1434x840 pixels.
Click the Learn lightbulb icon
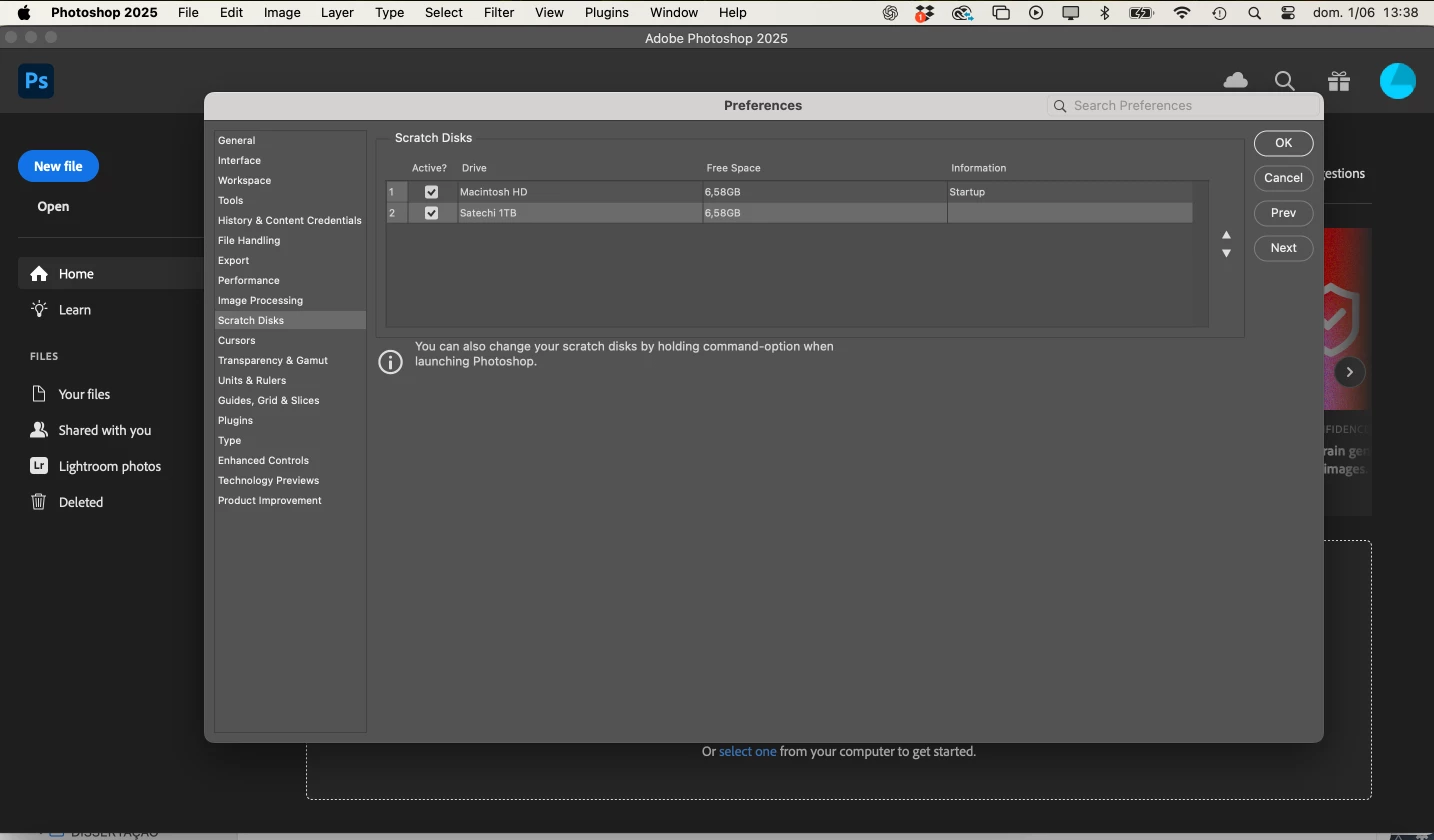39,309
